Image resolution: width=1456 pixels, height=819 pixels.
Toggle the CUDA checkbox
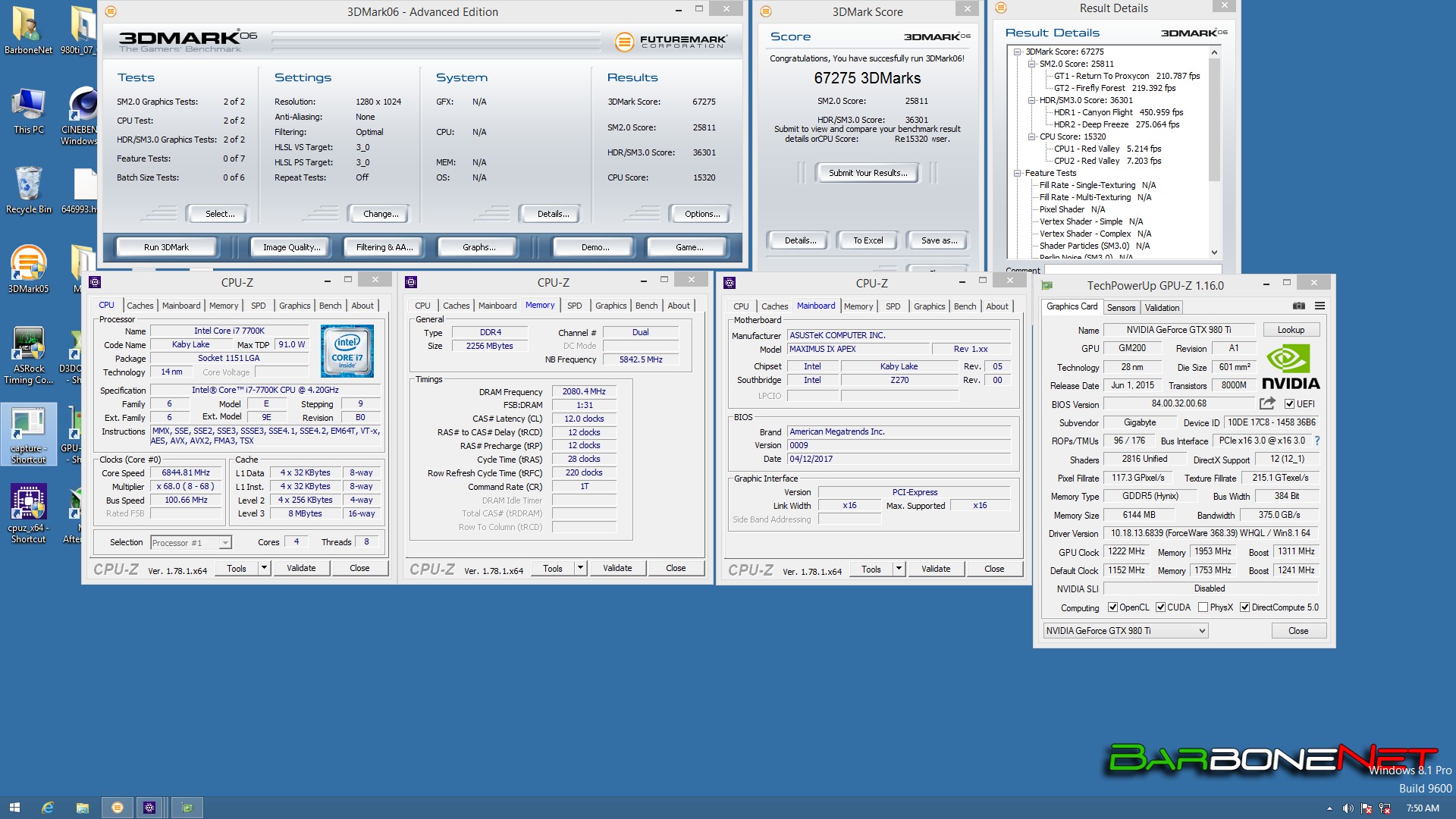[1160, 607]
